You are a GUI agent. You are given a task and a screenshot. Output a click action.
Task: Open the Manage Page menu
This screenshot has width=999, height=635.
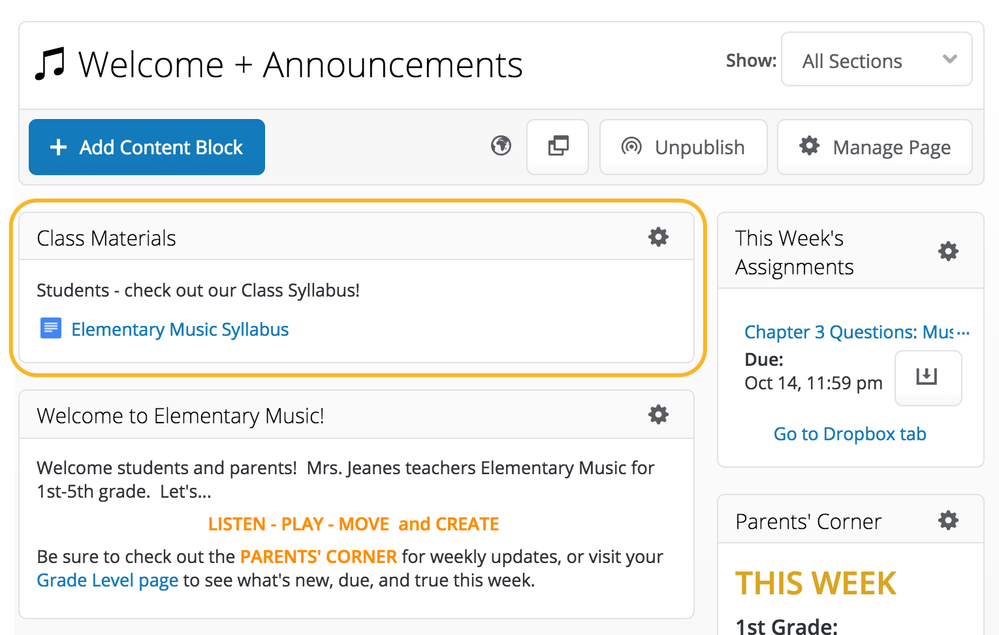(x=874, y=147)
